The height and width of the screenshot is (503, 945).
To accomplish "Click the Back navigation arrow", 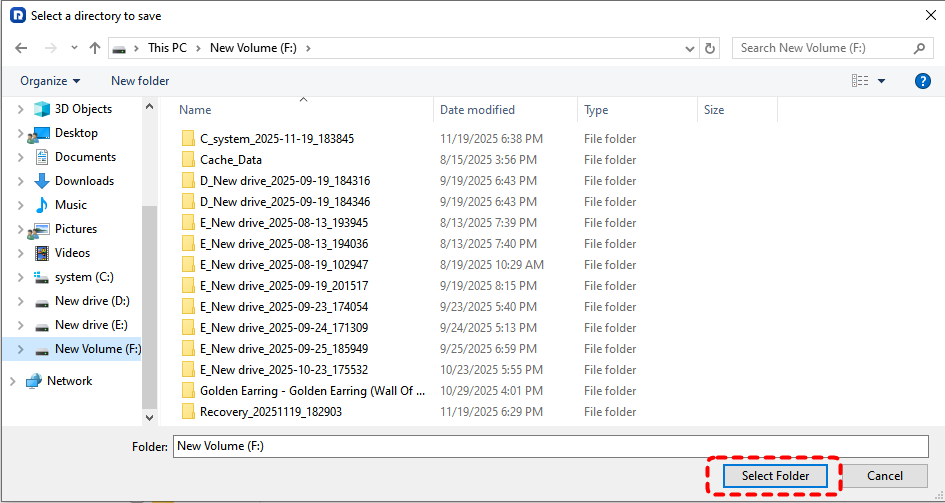I will click(21, 48).
